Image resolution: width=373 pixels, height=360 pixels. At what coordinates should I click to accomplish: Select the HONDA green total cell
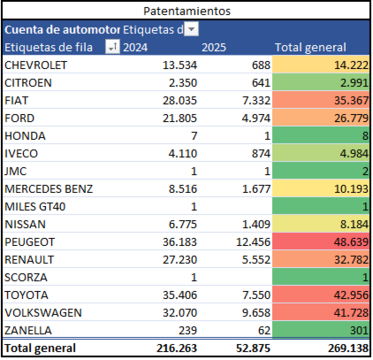[321, 136]
